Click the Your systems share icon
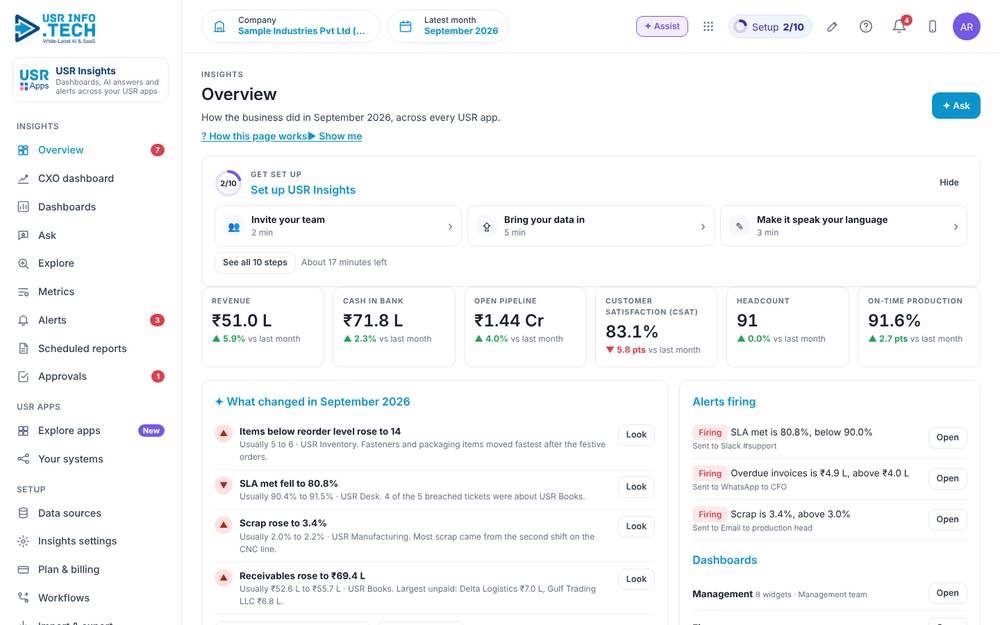The height and width of the screenshot is (625, 1000). tap(24, 459)
